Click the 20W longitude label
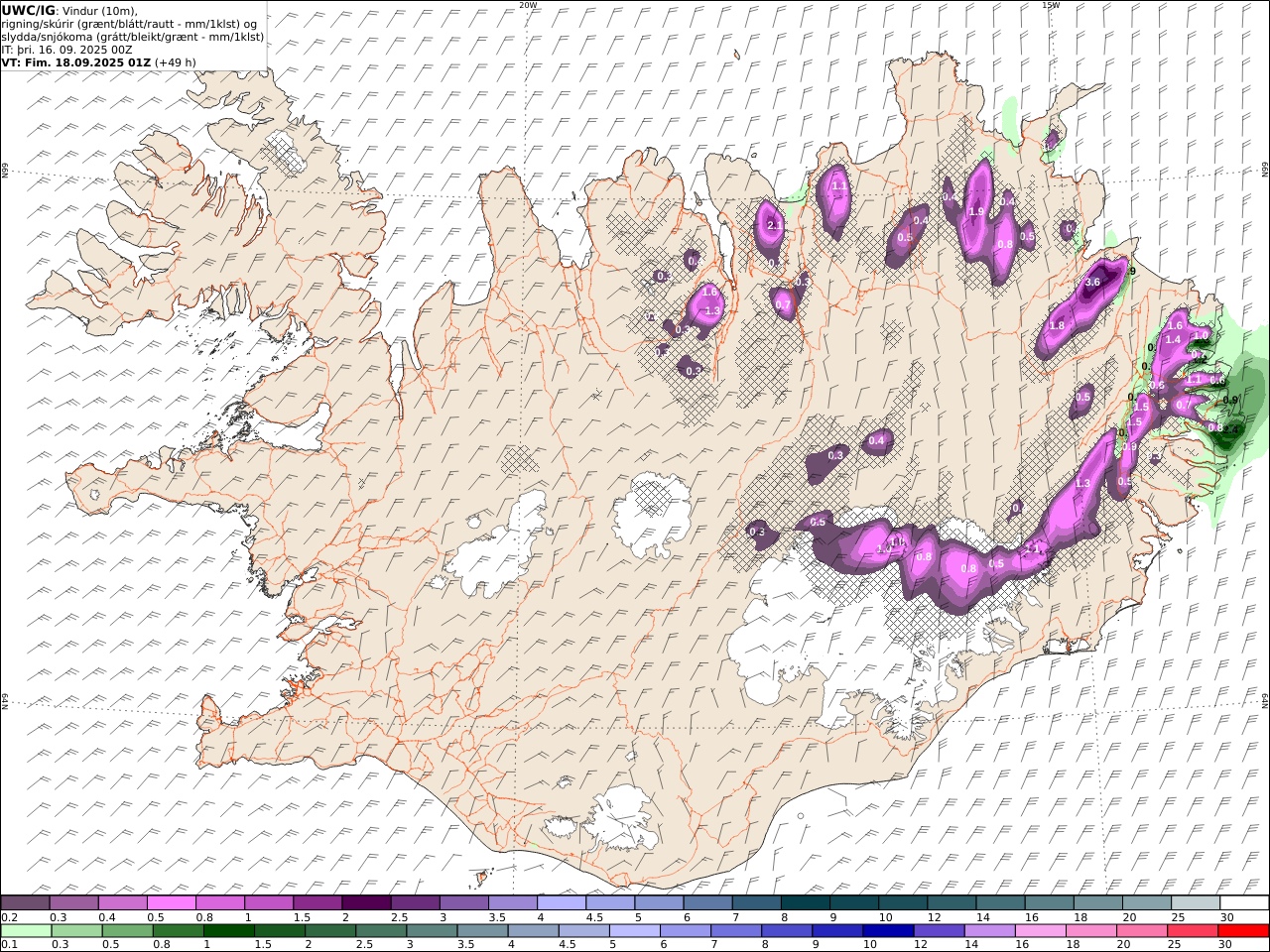 coord(528,5)
